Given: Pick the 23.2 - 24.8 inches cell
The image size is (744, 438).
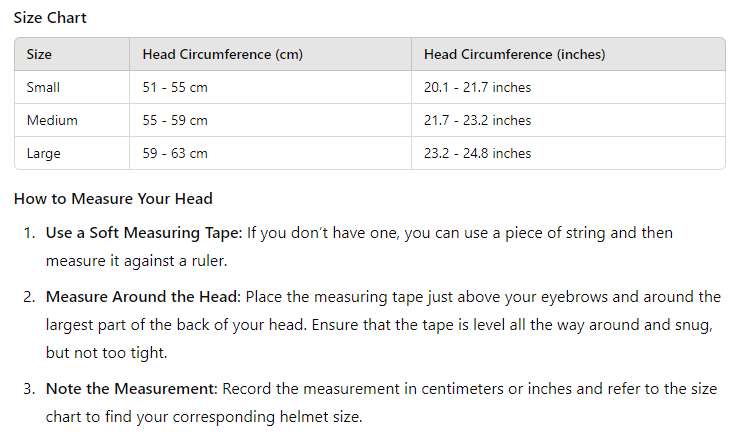Looking at the screenshot, I should coord(477,153).
